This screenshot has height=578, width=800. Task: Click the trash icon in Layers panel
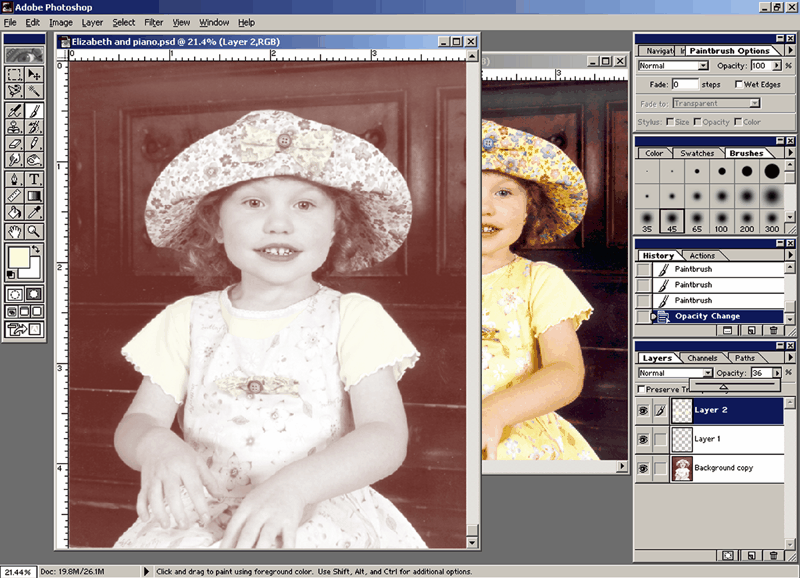point(776,555)
